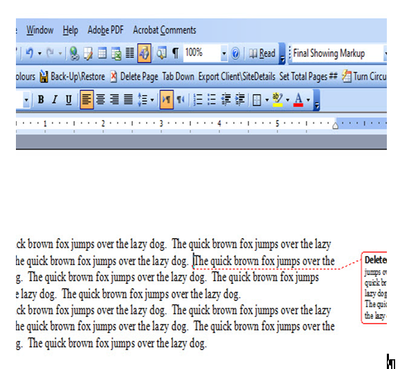Click the Insert Table icon
Image resolution: width=400 pixels, height=369 pixels.
[102, 53]
